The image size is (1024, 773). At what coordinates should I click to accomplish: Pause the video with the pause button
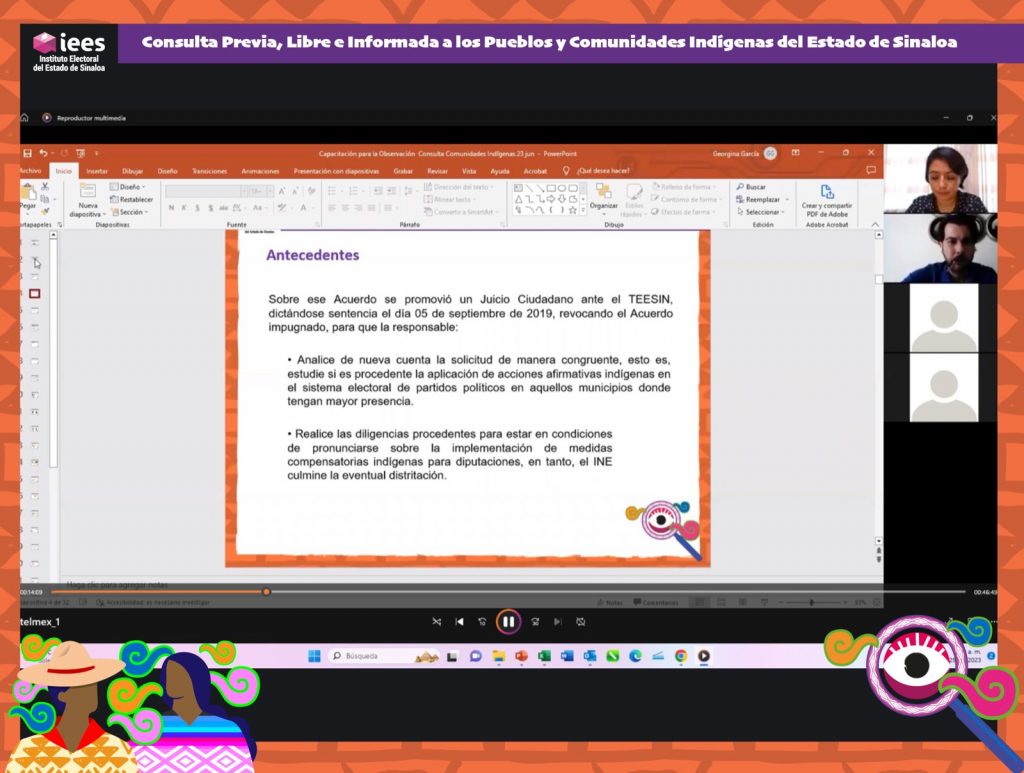coord(508,621)
